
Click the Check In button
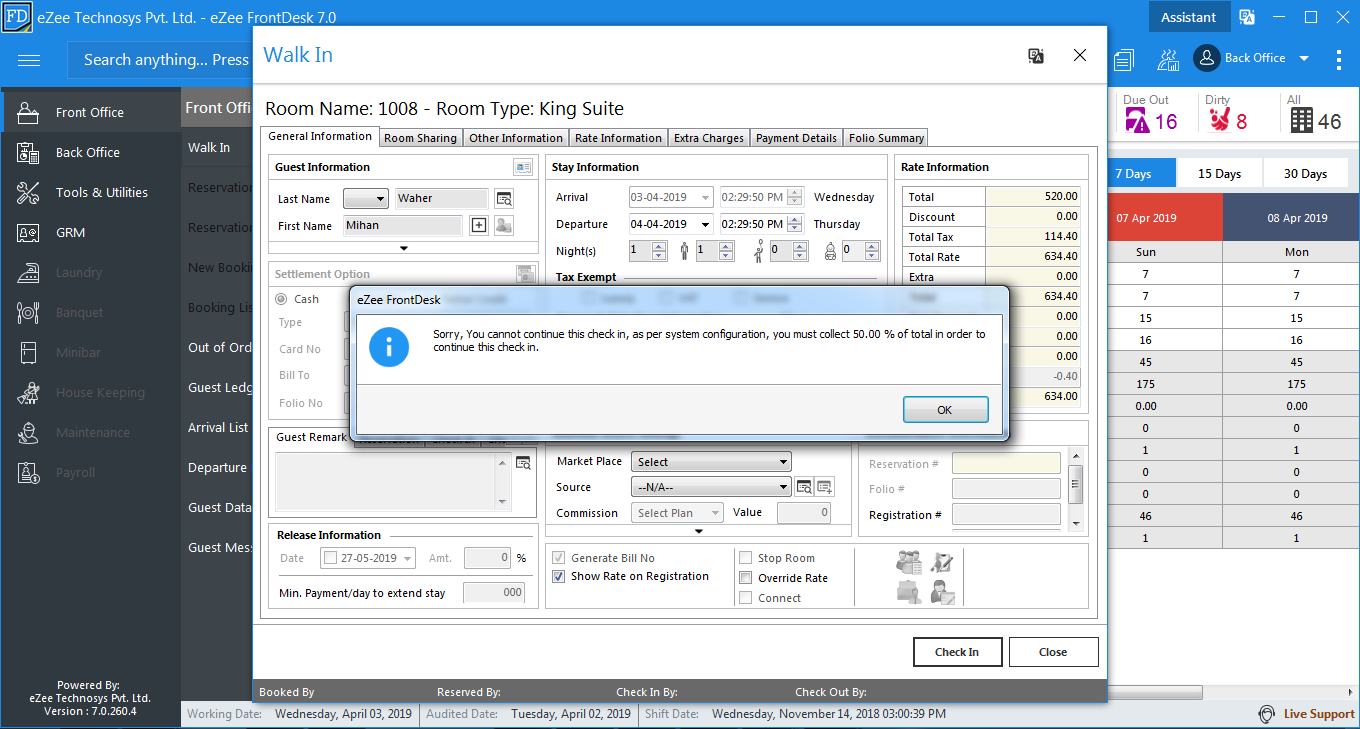pos(957,652)
